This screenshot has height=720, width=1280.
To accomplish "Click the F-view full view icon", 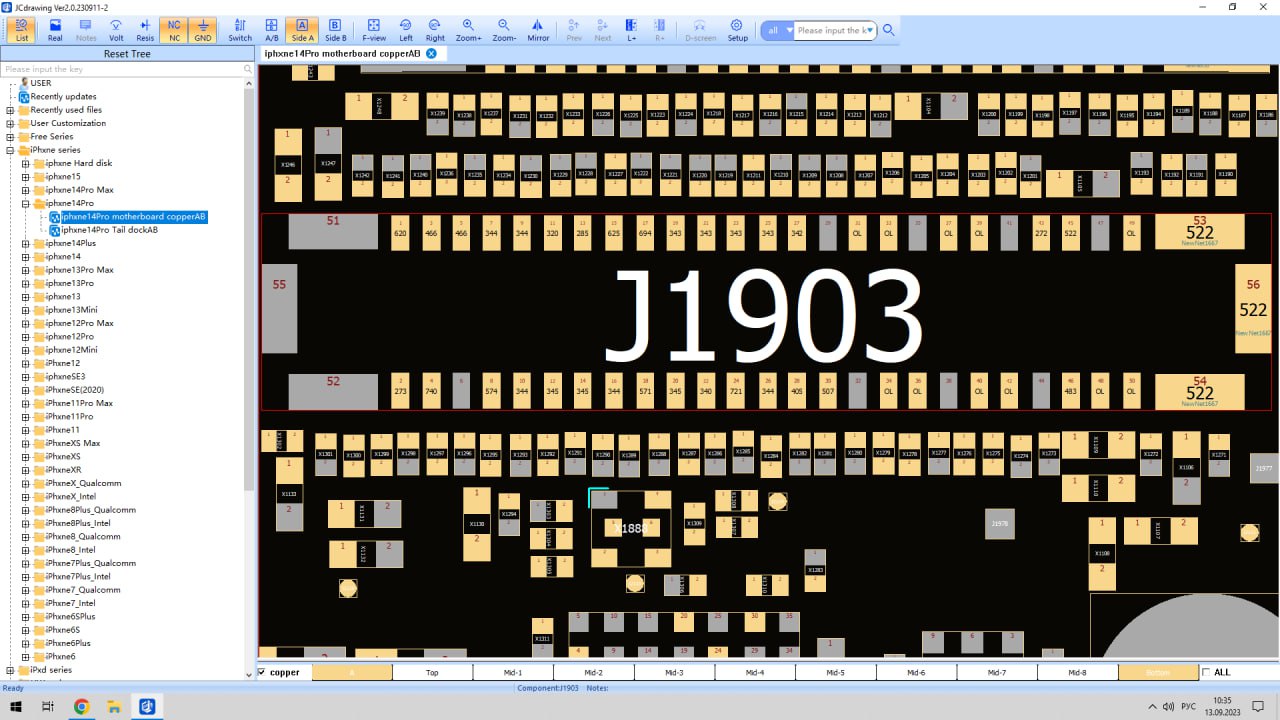I will tap(374, 29).
